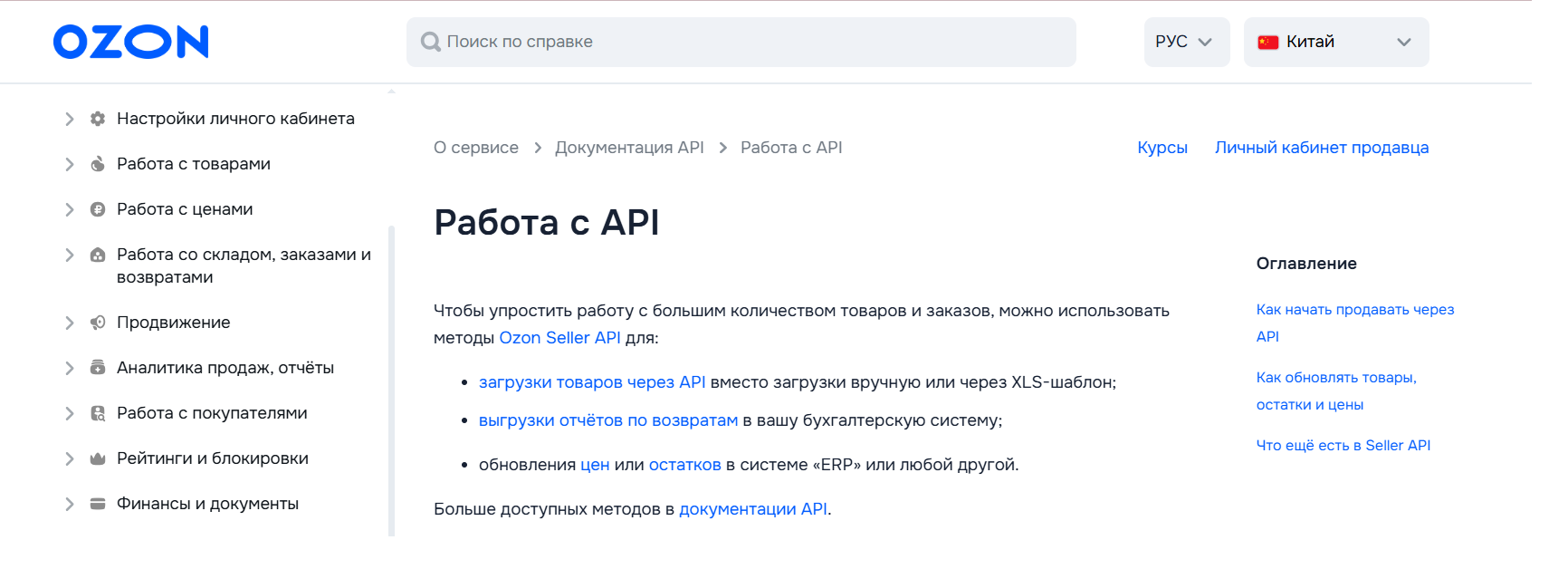Open Рейтинги и блокировки menu item

pyautogui.click(x=213, y=458)
